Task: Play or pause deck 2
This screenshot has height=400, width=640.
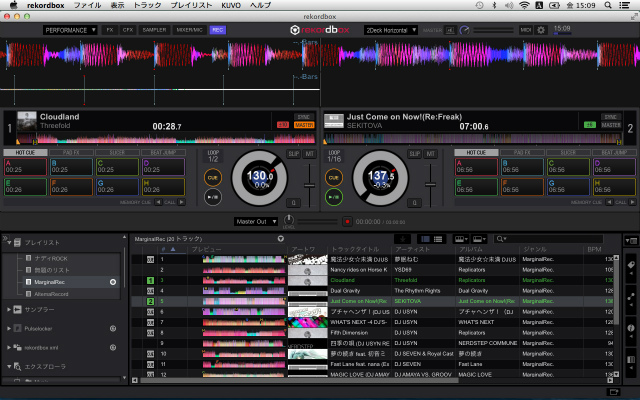Action: (x=333, y=197)
